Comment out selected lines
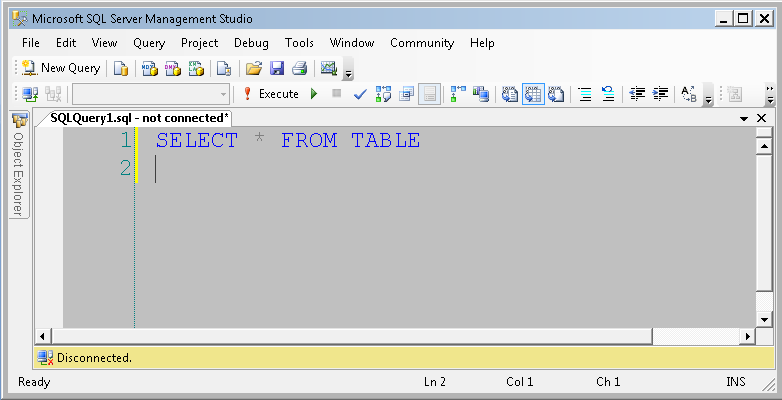The image size is (782, 400). (x=585, y=94)
